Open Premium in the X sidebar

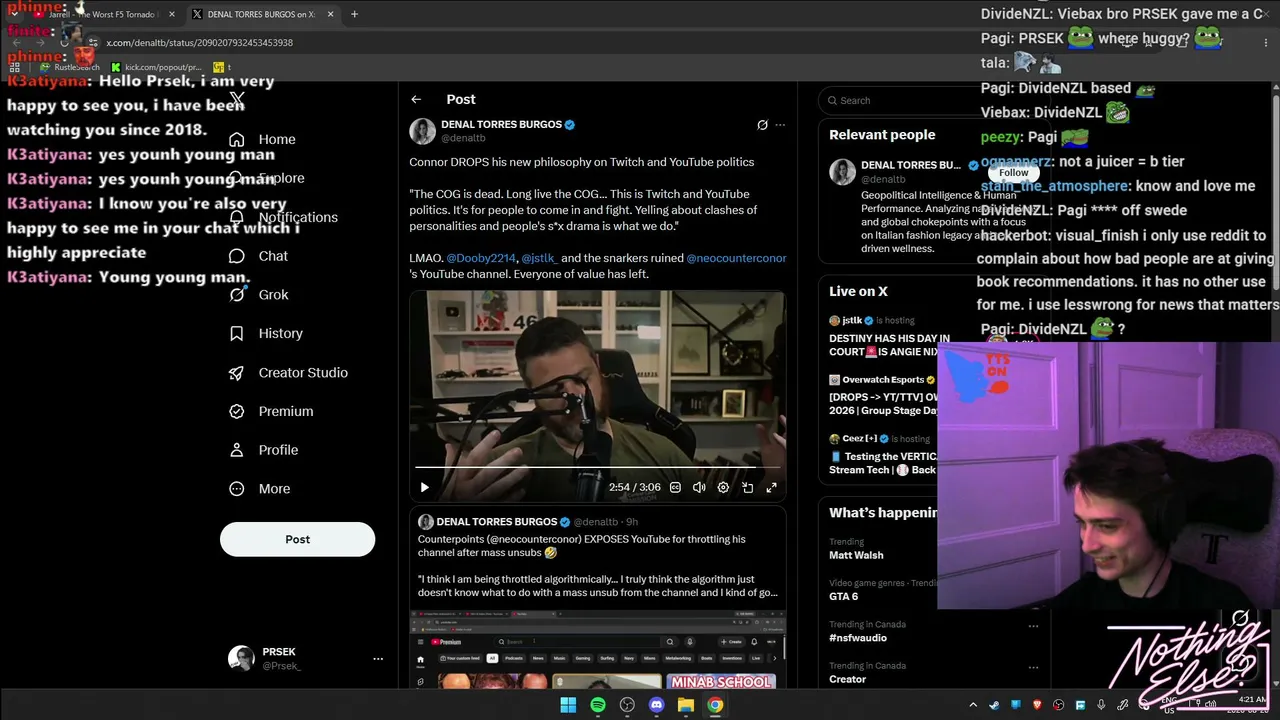(270, 411)
